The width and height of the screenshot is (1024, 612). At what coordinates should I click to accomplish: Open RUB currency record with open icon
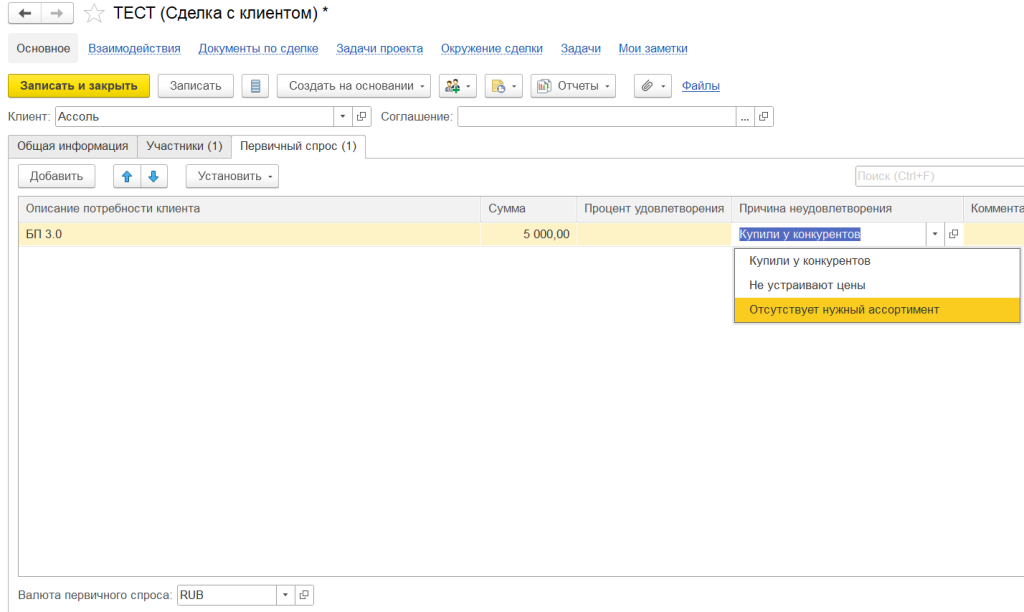coord(304,595)
